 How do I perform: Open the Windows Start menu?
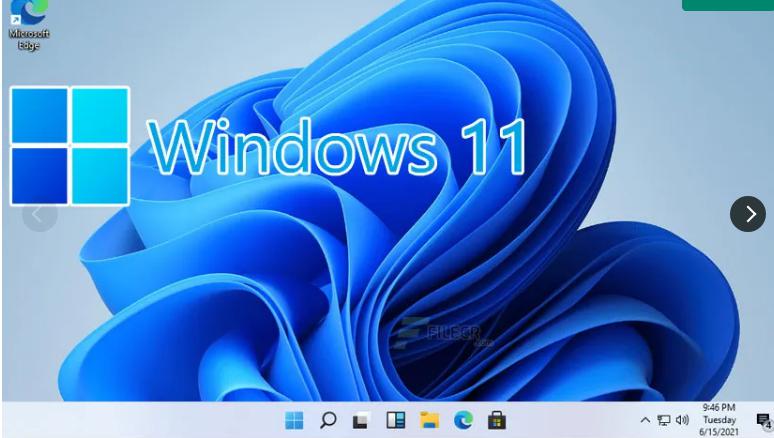(x=294, y=421)
